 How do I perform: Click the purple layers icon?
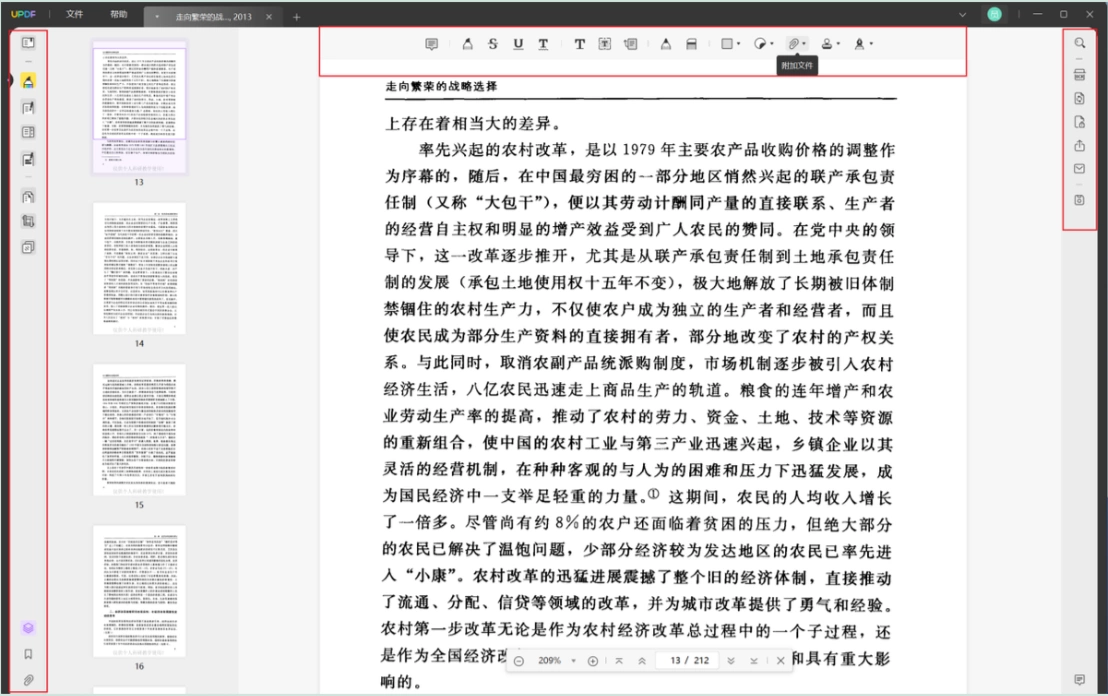tap(28, 627)
